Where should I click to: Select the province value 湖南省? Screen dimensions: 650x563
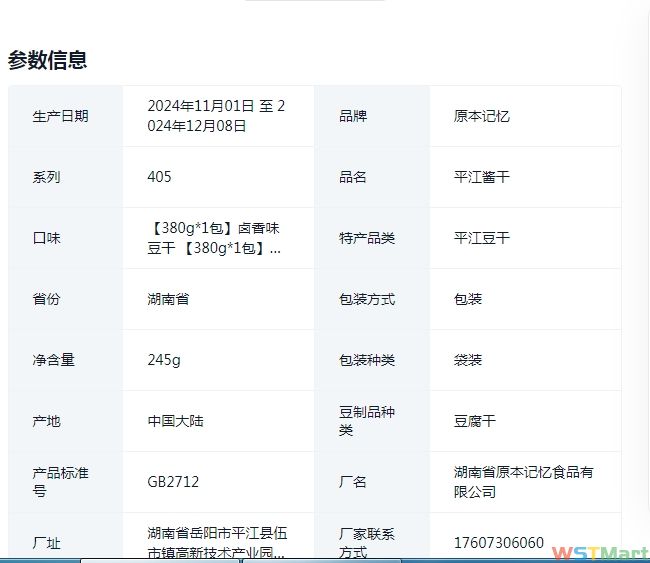168,299
